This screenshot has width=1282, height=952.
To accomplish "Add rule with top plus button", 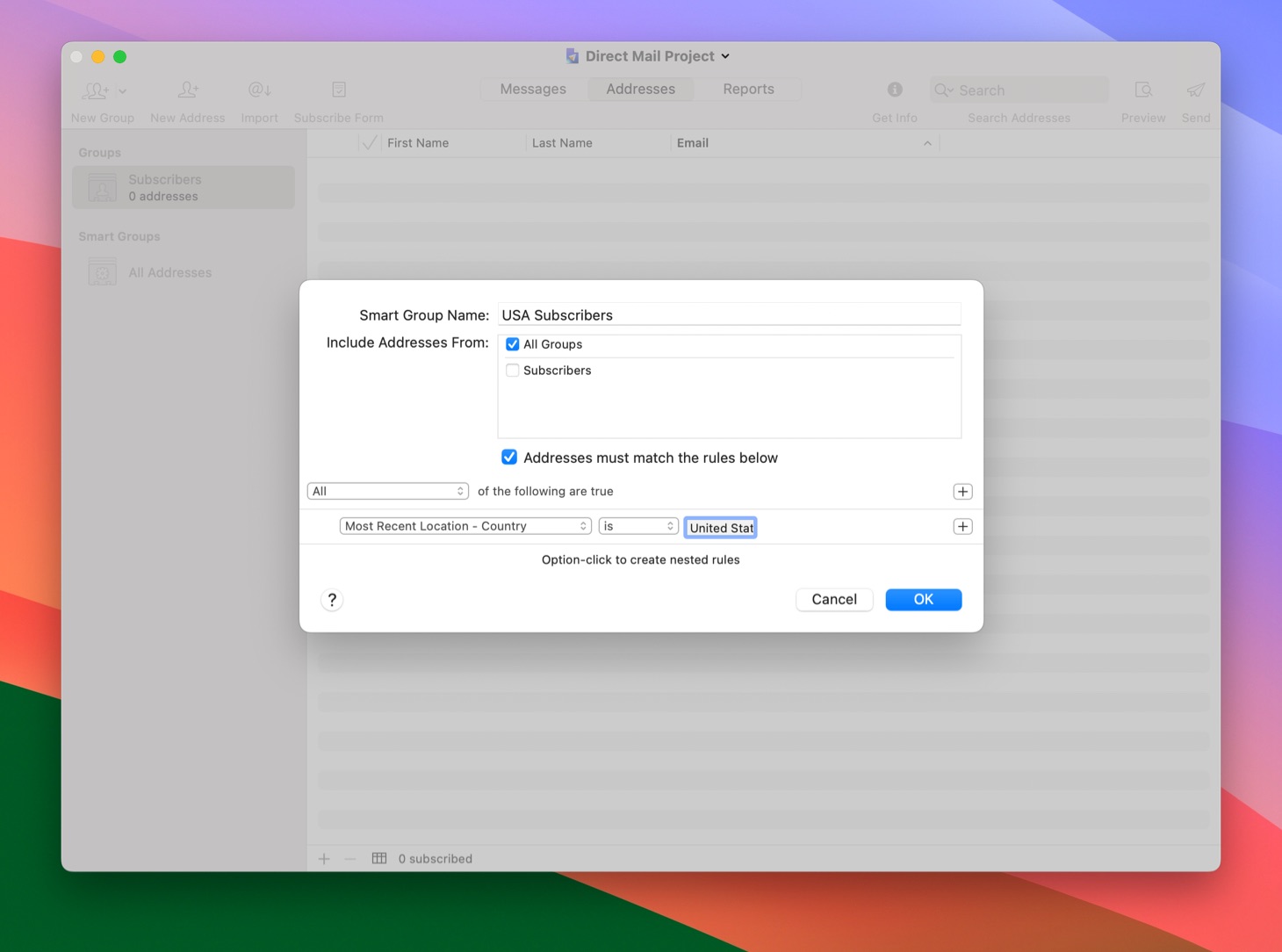I will click(962, 492).
